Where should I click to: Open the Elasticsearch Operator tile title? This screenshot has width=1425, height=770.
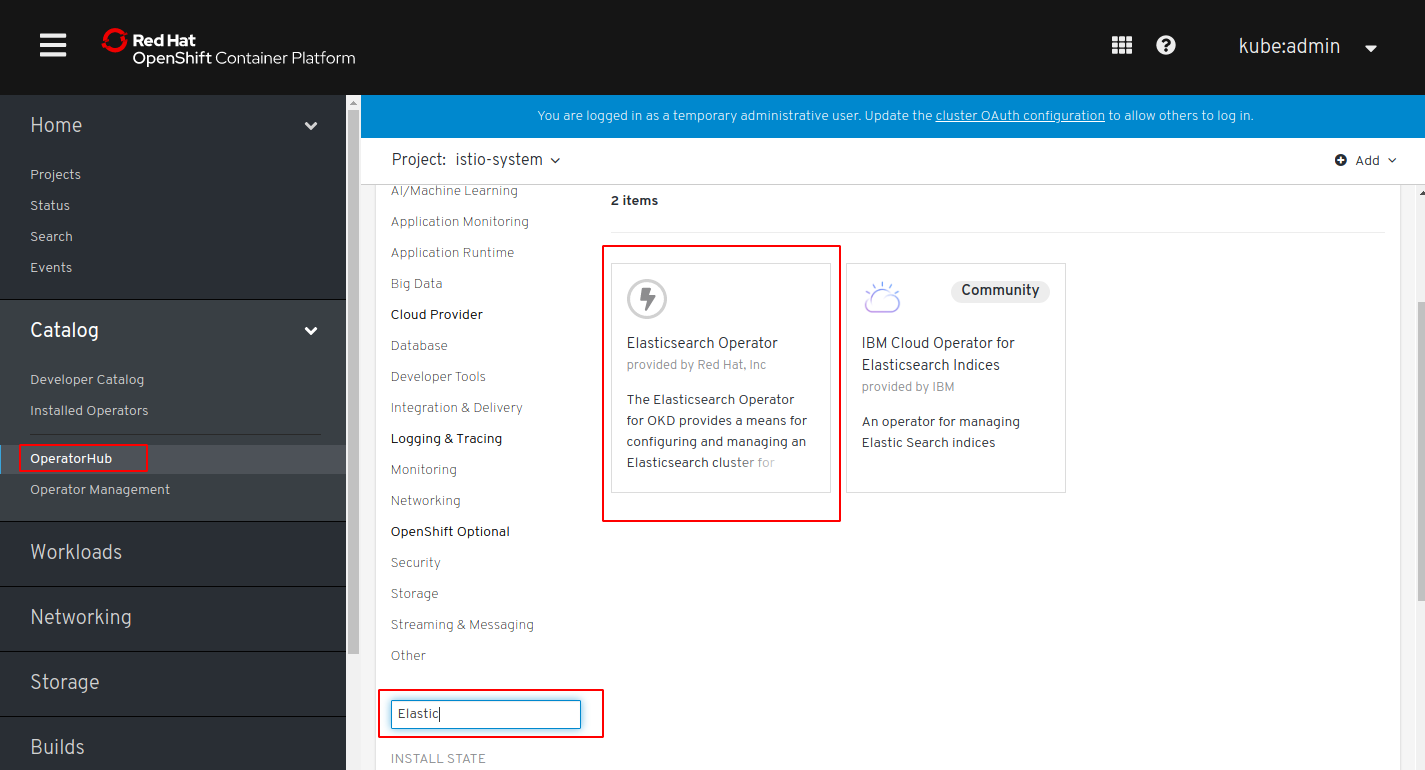(702, 343)
